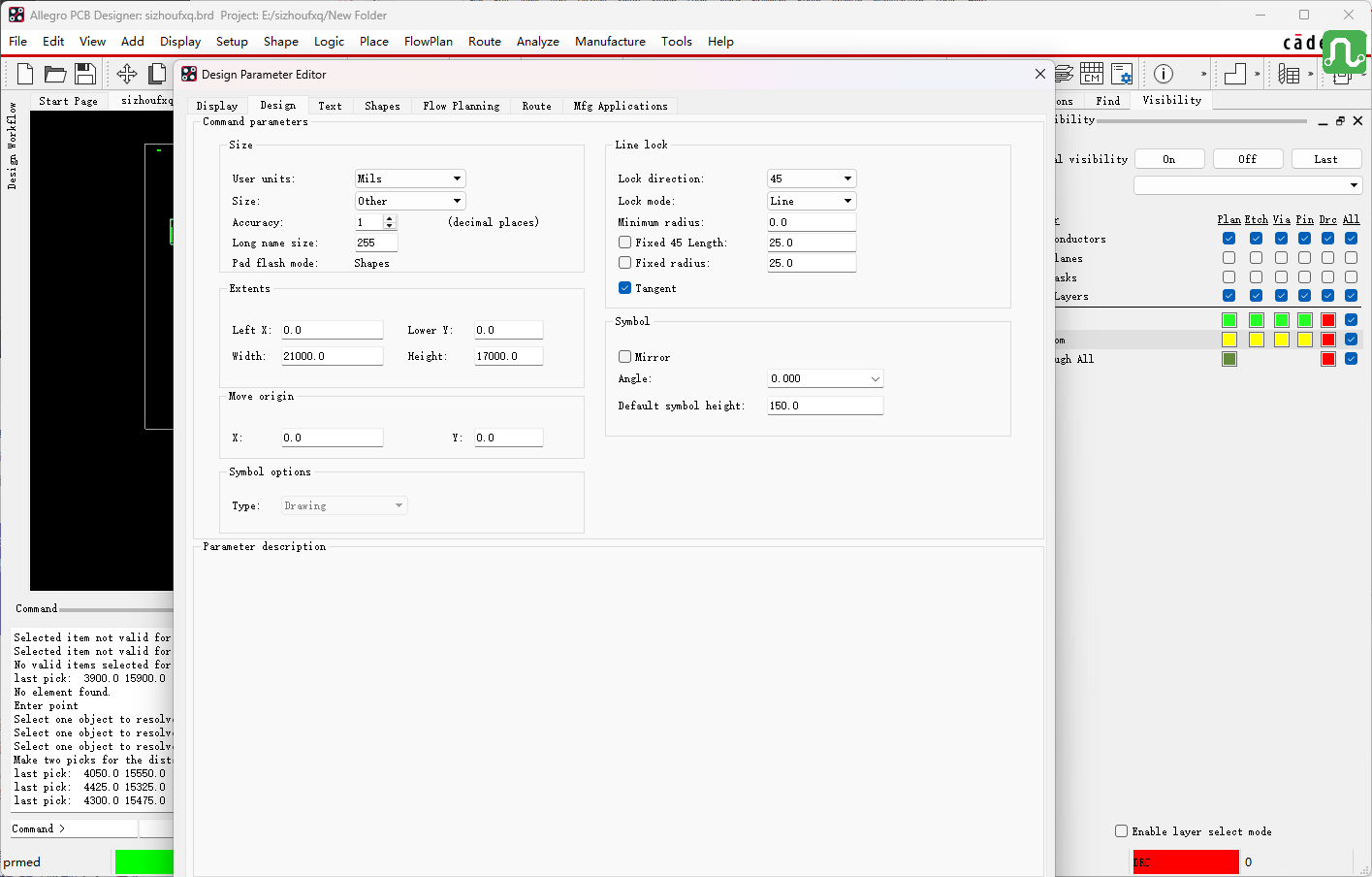Open the Mfg Applications tab
Viewport: 1372px width, 877px height.
click(621, 106)
